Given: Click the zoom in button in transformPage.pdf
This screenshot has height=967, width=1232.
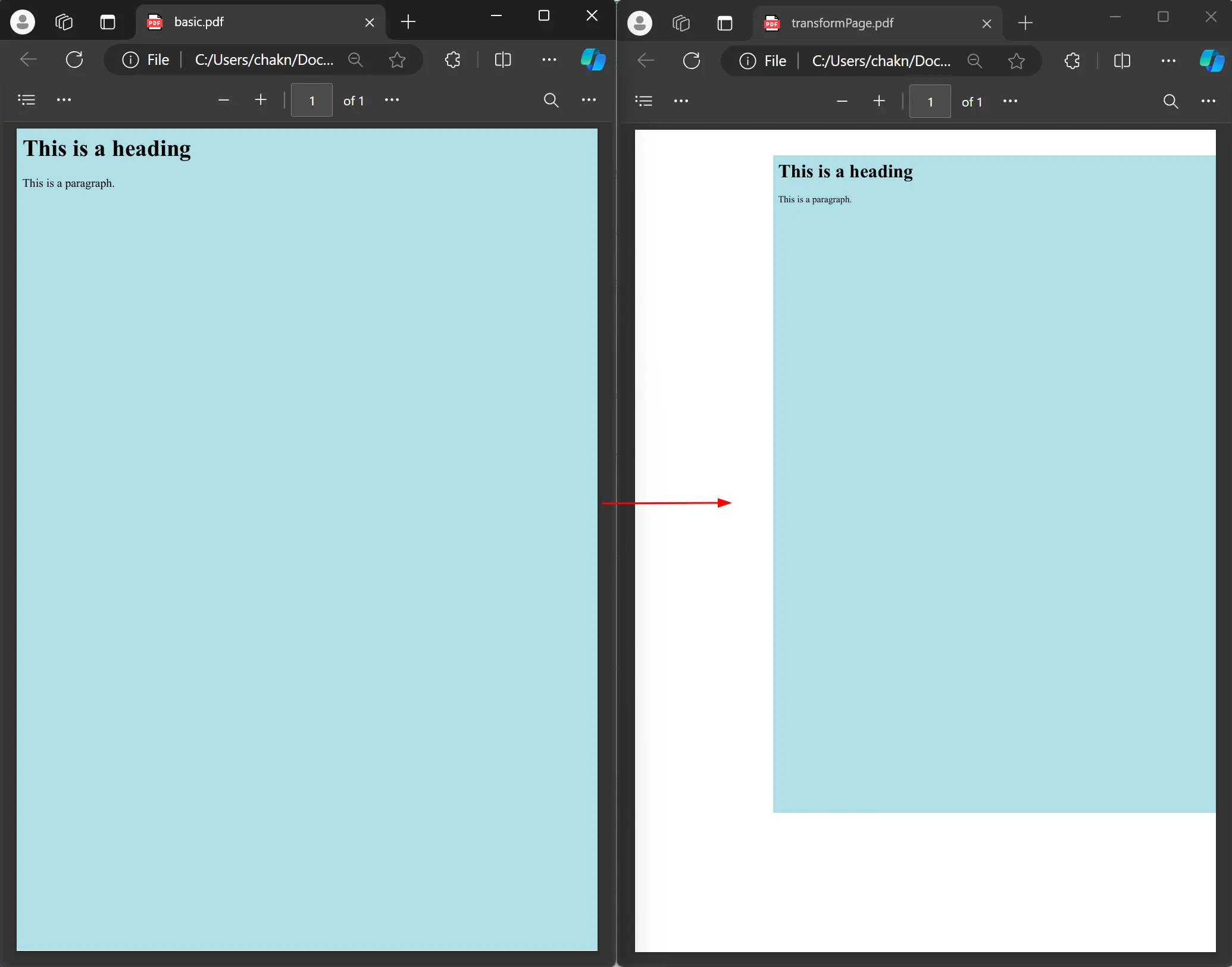Looking at the screenshot, I should click(879, 100).
